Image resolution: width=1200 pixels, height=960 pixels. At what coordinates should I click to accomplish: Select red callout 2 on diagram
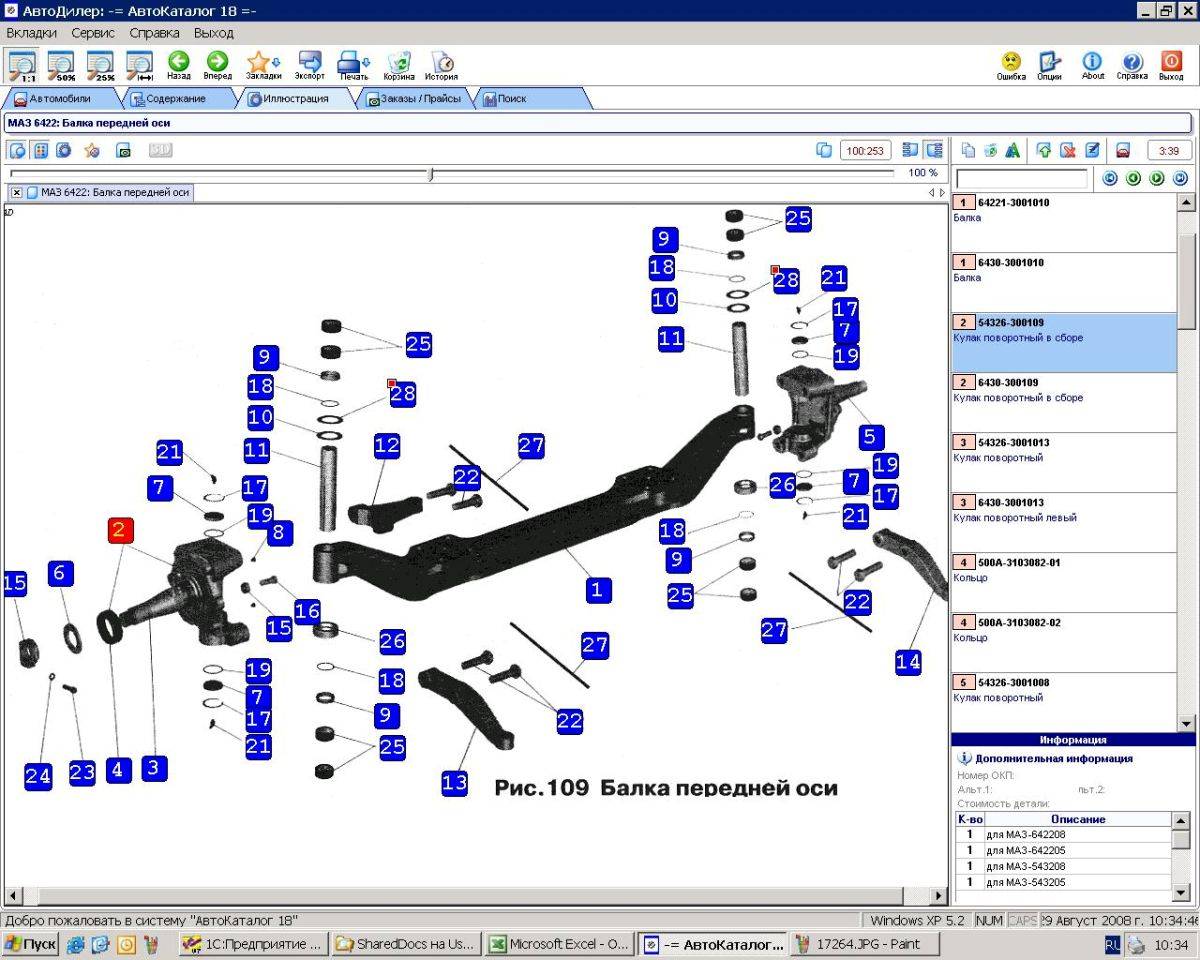coord(120,530)
